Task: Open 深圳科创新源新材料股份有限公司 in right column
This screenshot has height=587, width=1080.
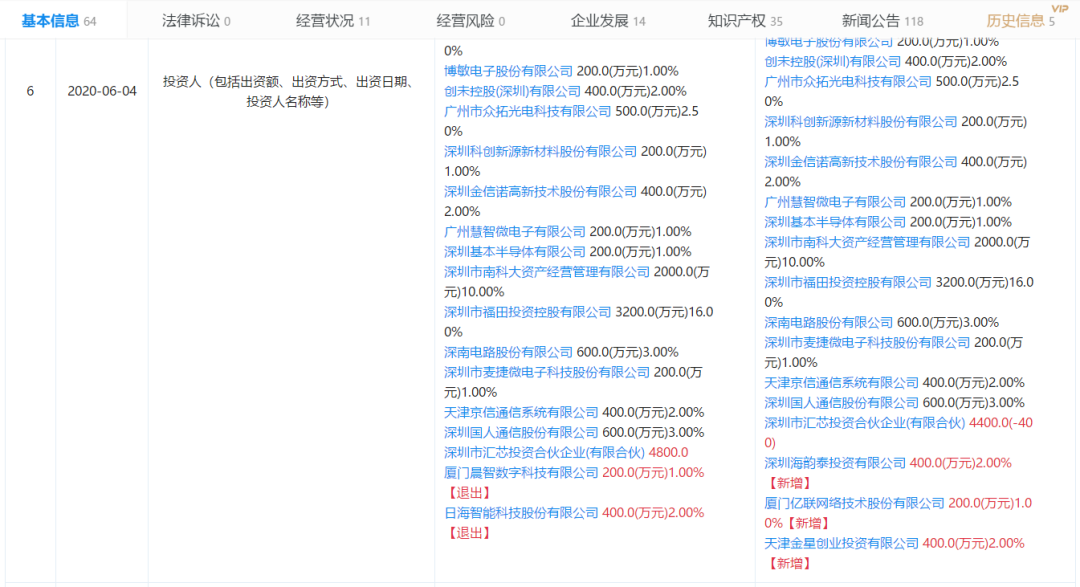Action: click(x=861, y=121)
